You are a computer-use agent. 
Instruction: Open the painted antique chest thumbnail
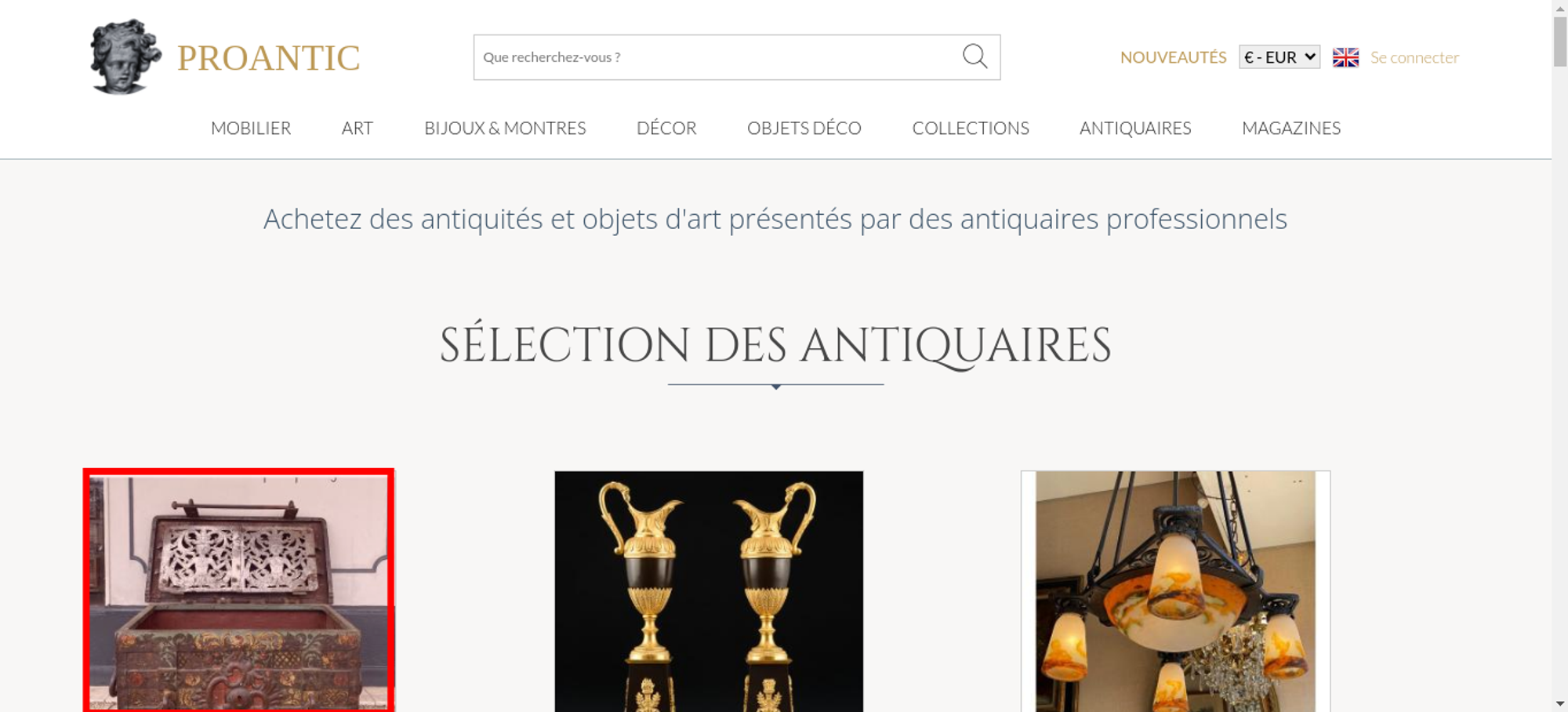[x=238, y=590]
